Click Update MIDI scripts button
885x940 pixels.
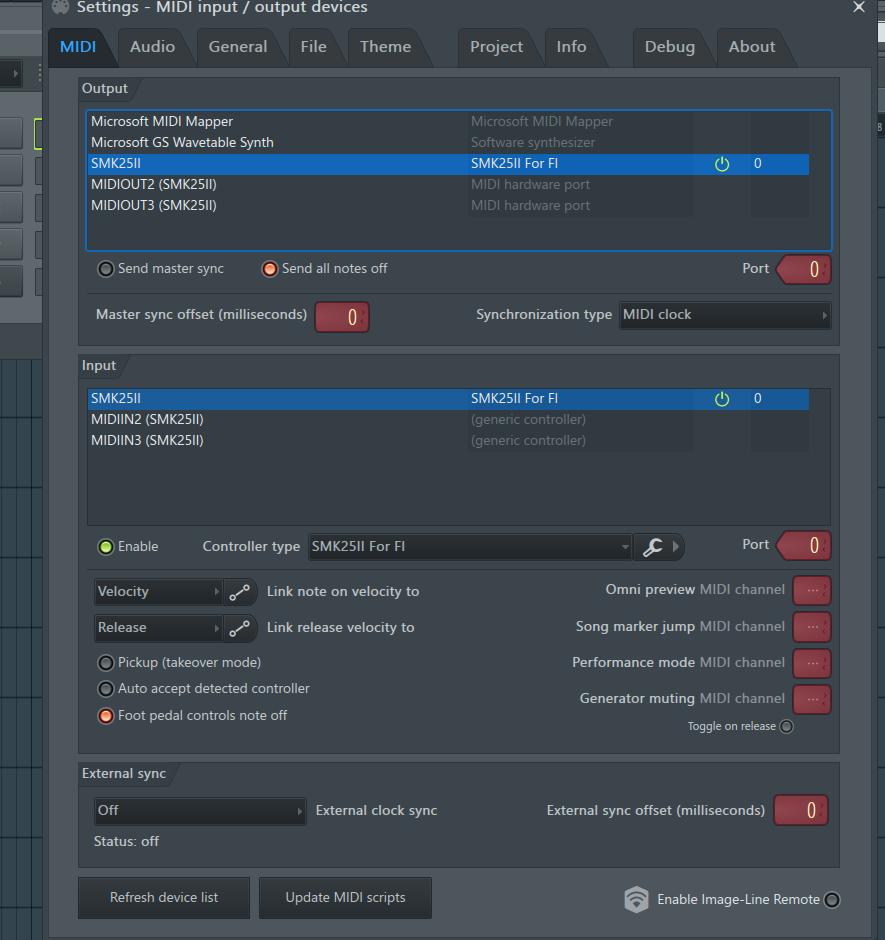345,897
